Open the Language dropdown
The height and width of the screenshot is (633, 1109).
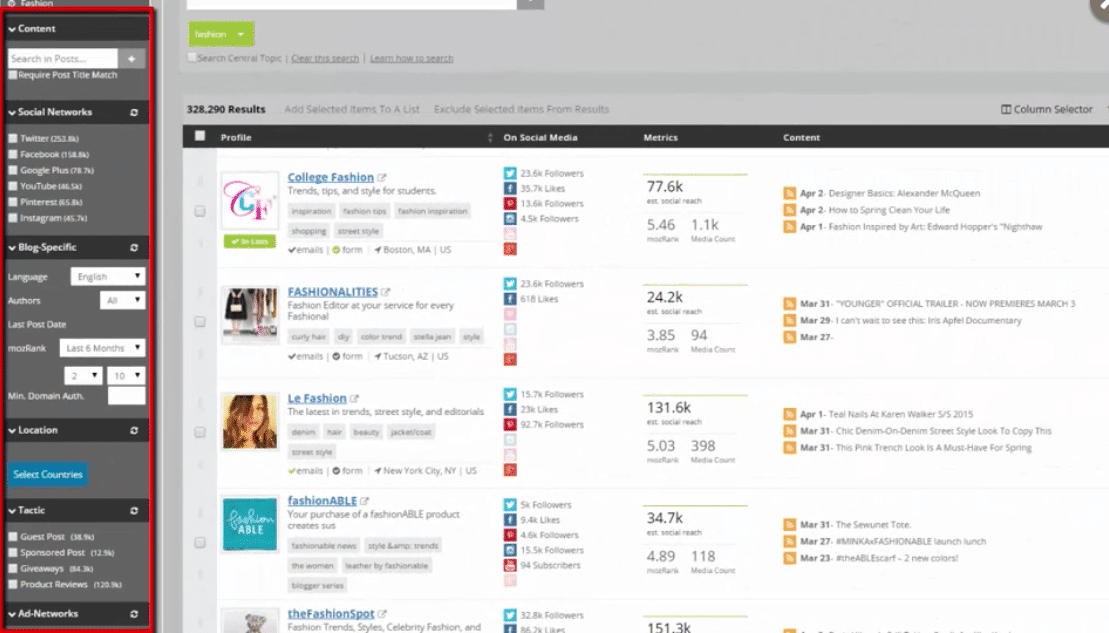pos(108,277)
